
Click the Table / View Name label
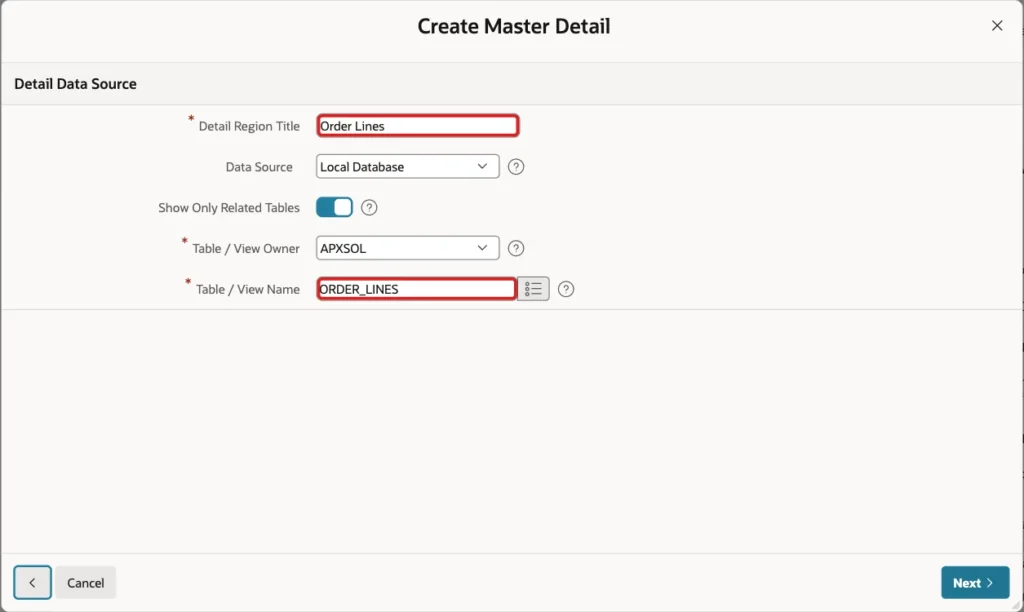tap(248, 289)
